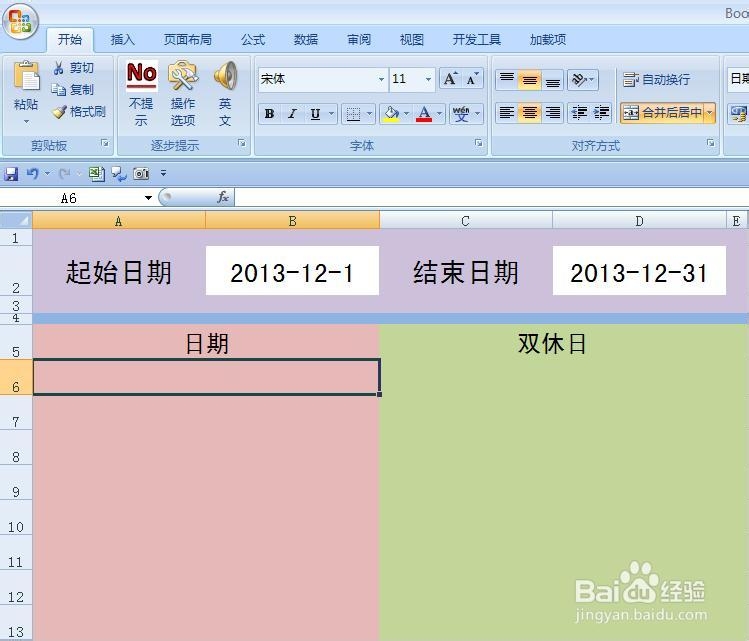This screenshot has width=749, height=641.
Task: Click the wén phonetic guide icon
Action: tap(460, 114)
